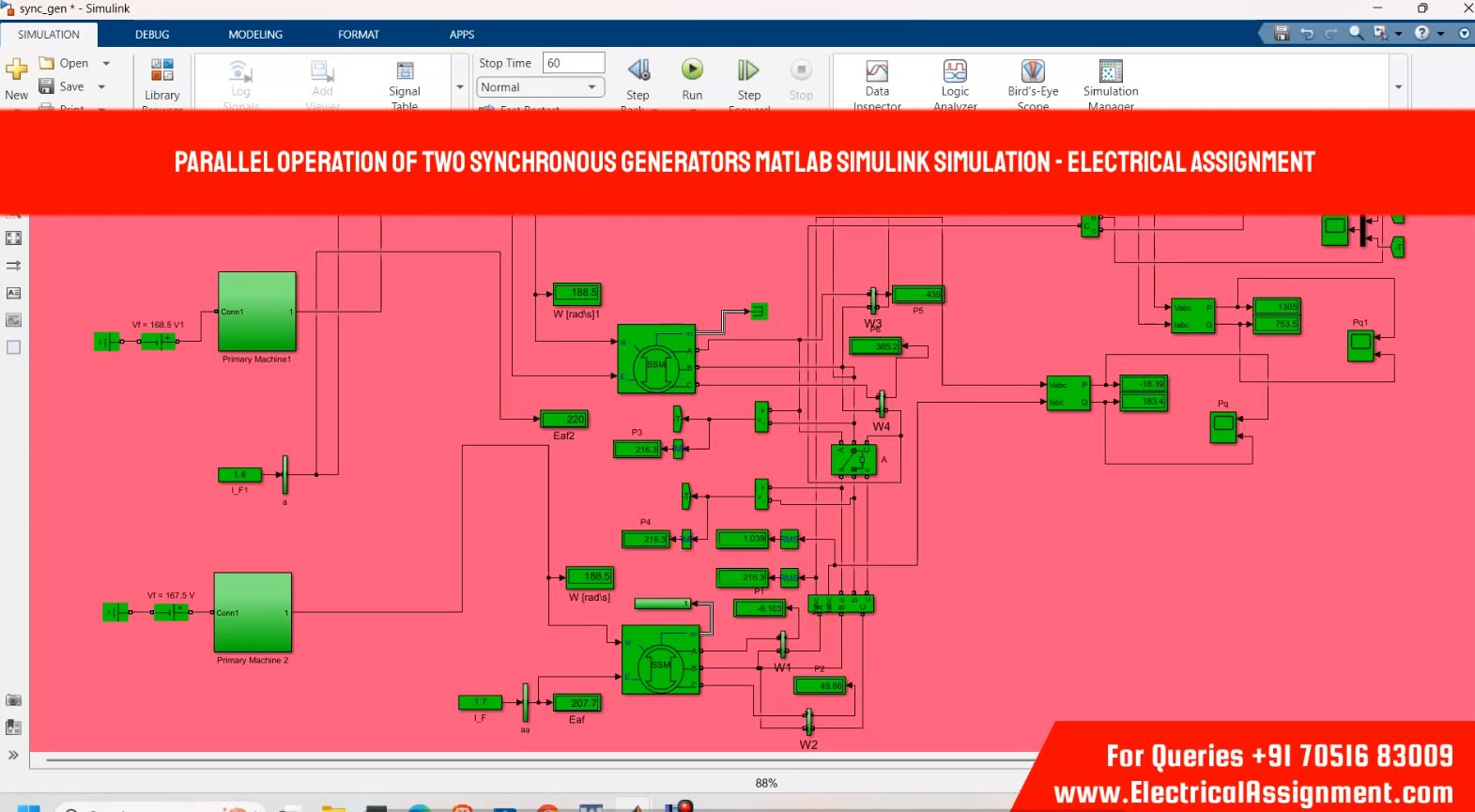Switch to the MODELING tab
The height and width of the screenshot is (812, 1475).
tap(255, 35)
